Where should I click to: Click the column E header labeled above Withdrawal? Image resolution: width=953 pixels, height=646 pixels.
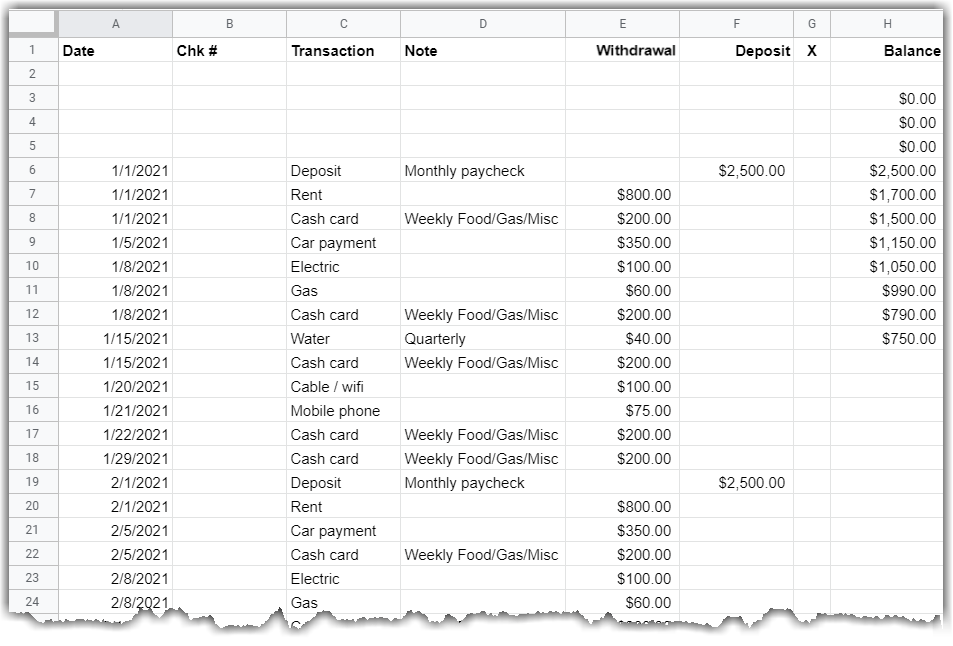click(x=623, y=23)
